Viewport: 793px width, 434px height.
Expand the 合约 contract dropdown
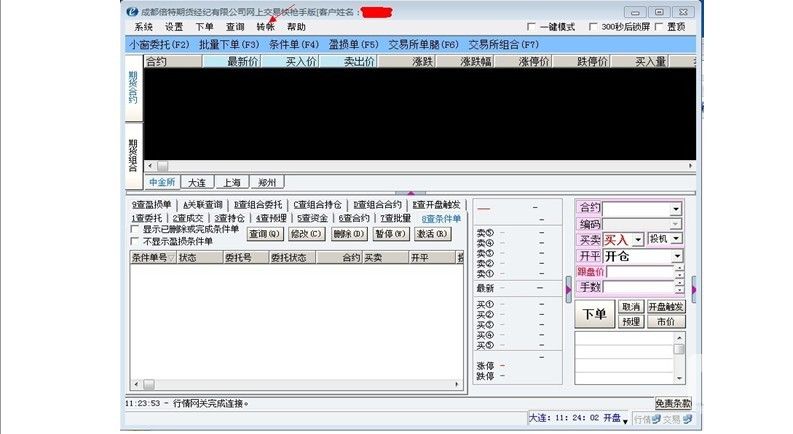pos(676,208)
